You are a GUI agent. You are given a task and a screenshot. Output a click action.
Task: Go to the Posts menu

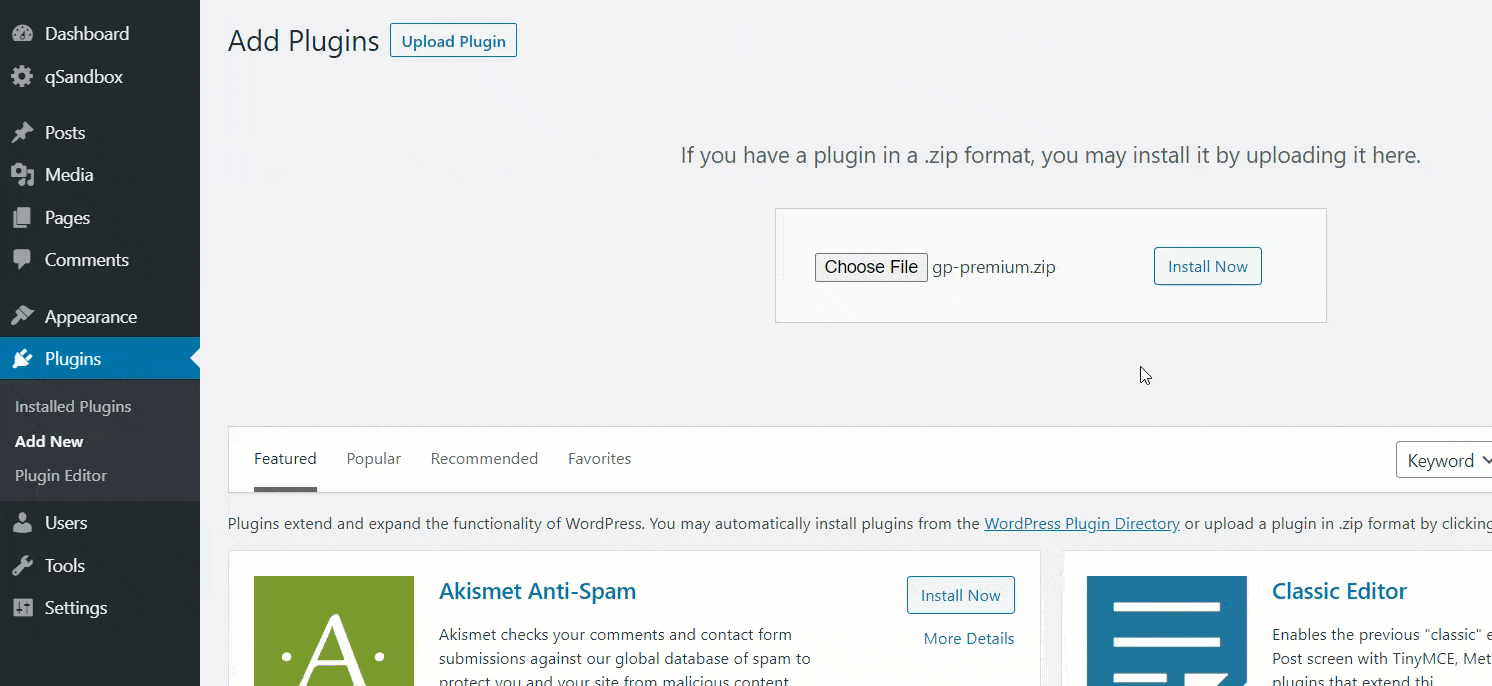click(65, 133)
